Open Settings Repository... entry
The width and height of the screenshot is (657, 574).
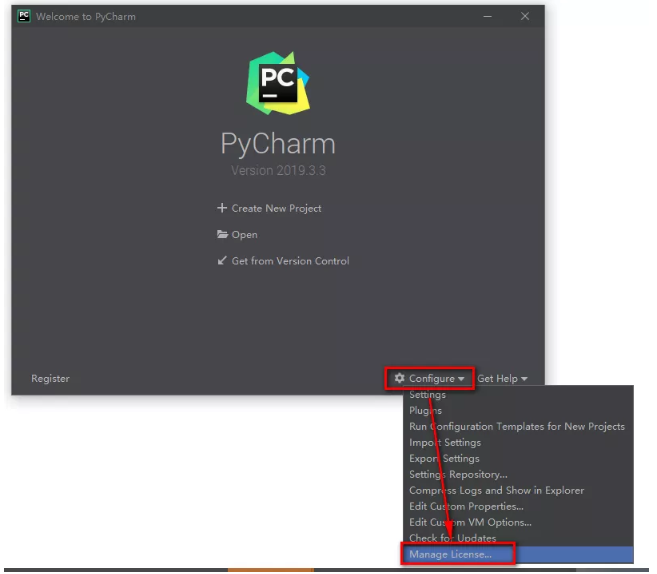point(518,474)
